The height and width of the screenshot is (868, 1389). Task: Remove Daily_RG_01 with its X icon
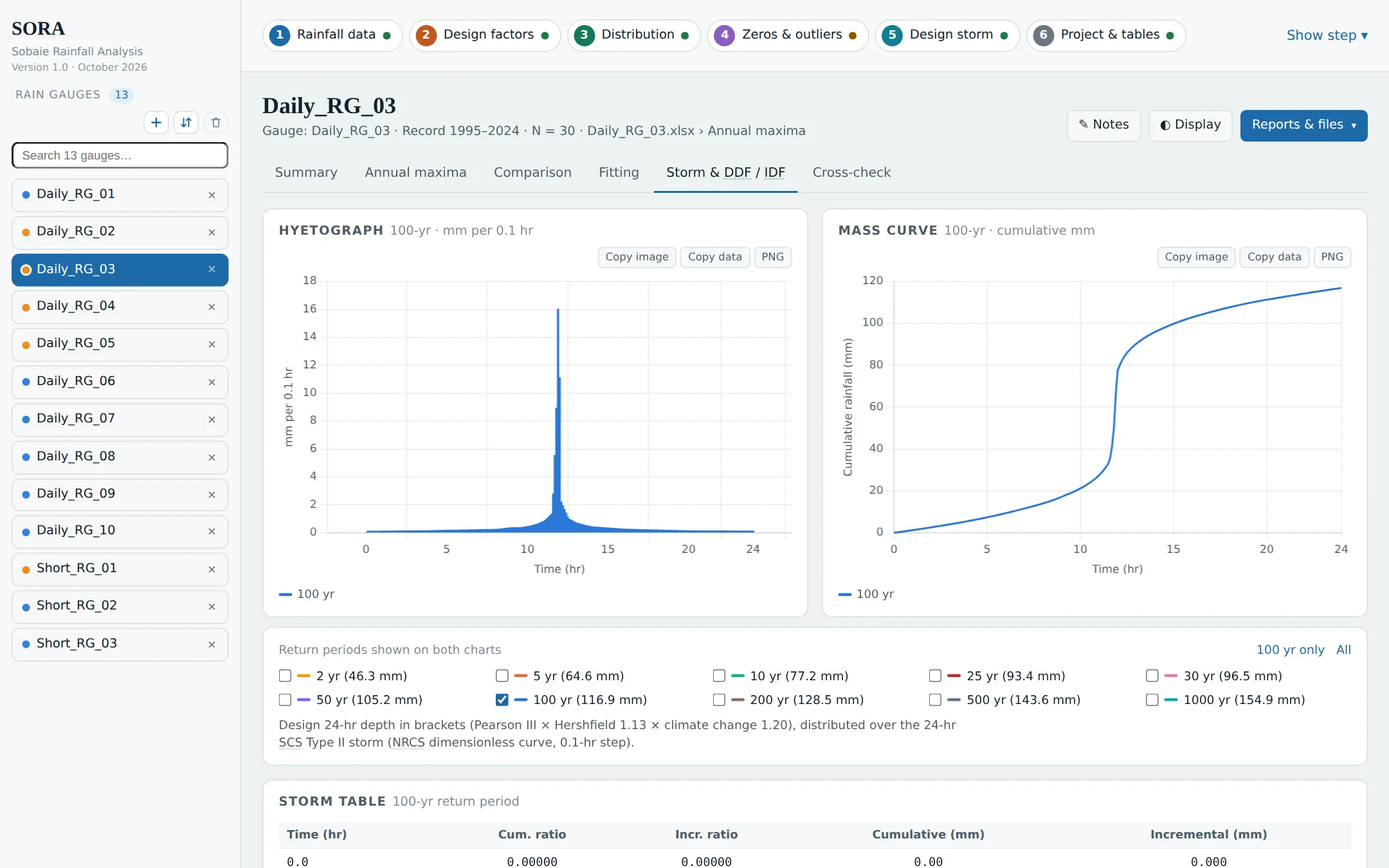tap(212, 195)
